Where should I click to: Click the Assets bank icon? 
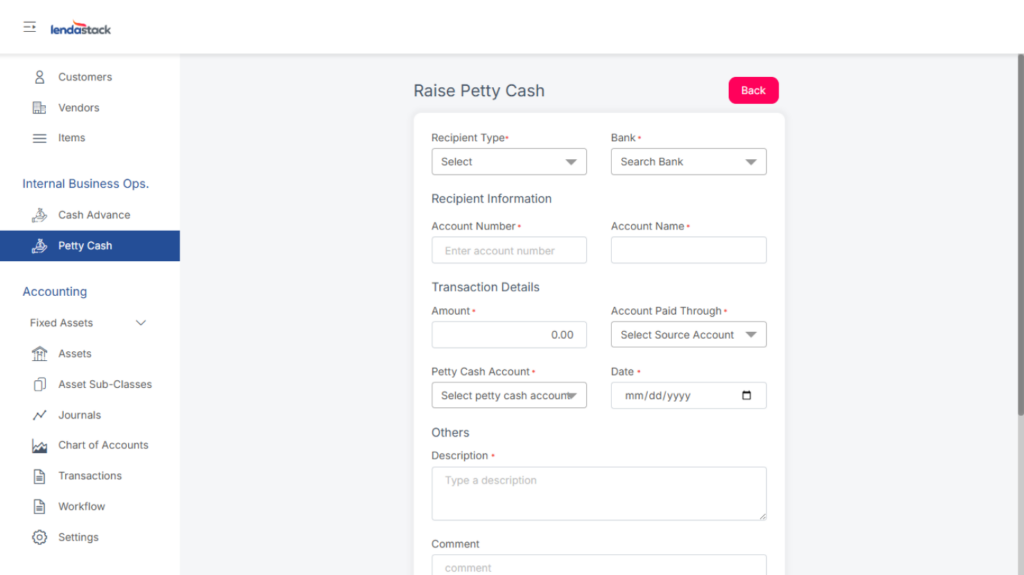40,354
